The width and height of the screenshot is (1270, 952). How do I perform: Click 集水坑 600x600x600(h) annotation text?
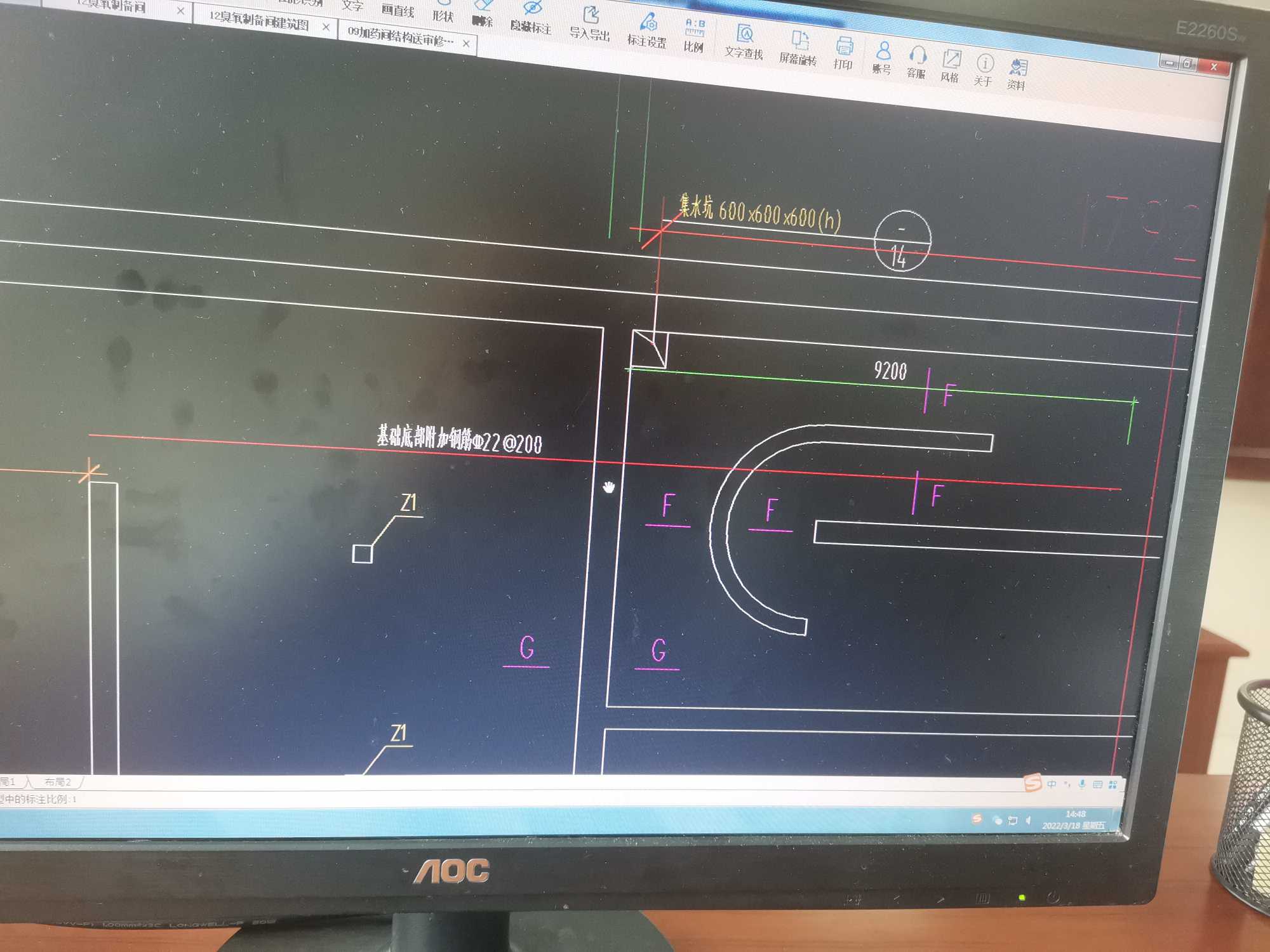tap(760, 213)
